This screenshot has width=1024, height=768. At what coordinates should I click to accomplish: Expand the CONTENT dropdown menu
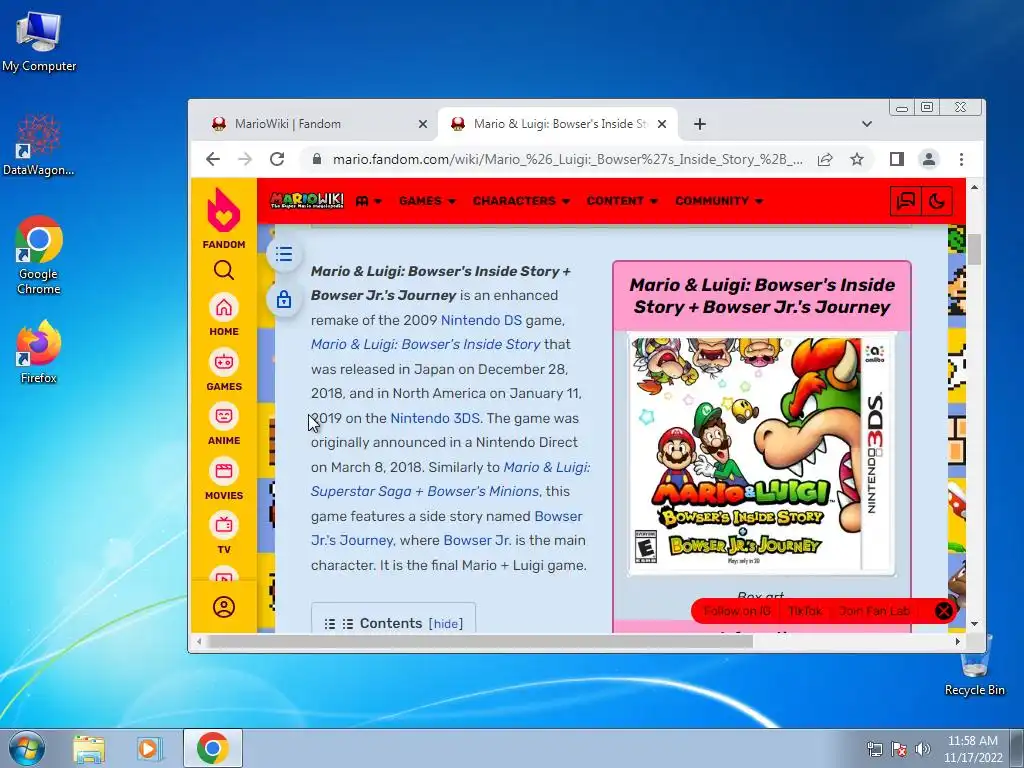(x=622, y=200)
